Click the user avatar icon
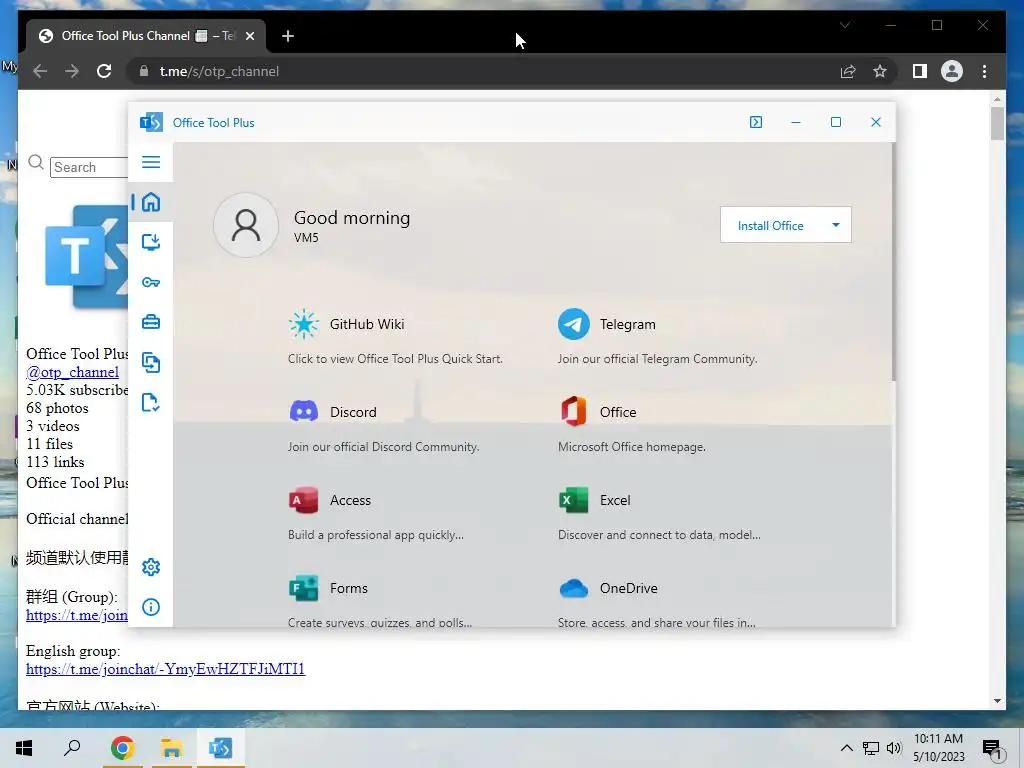The width and height of the screenshot is (1024, 768). point(246,225)
